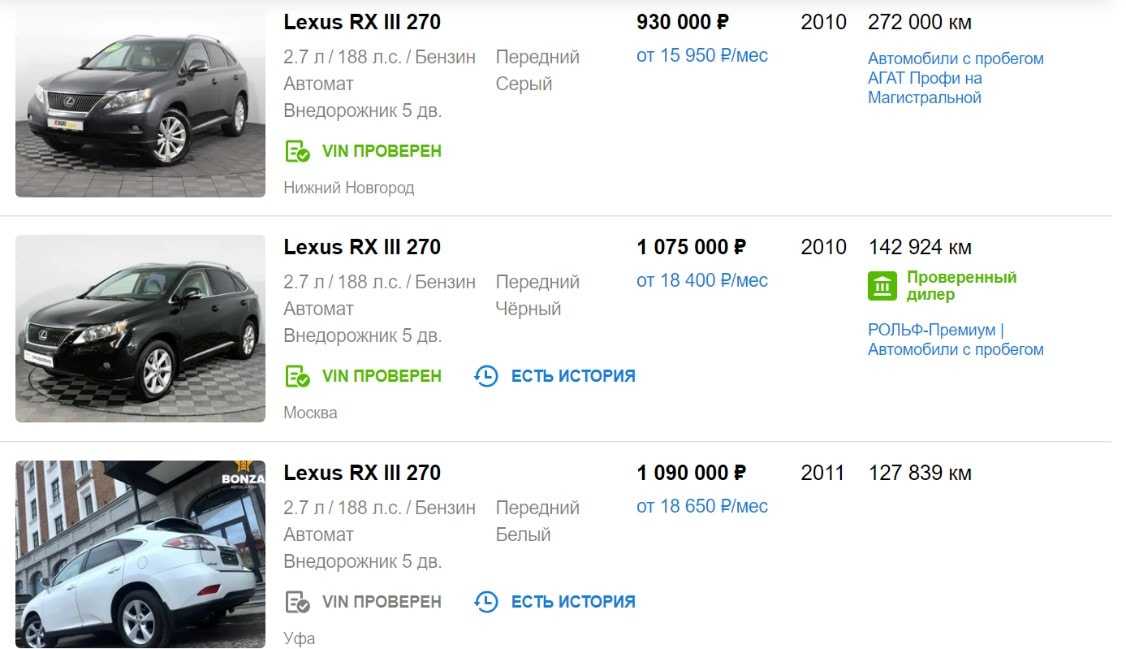Click 'ЕСТЬ ИСТОРИЯ' label on the Moscow listing
Viewport: 1126px width, 649px height.
click(x=573, y=377)
